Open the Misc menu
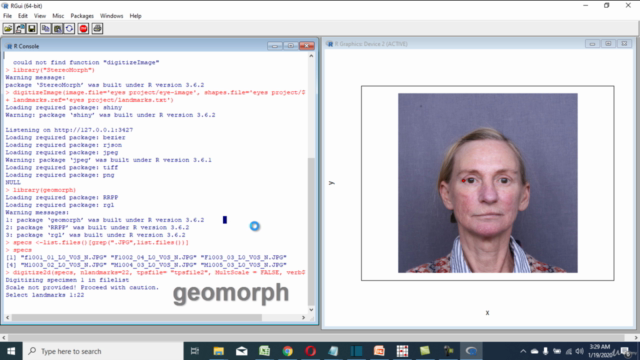 coord(58,16)
